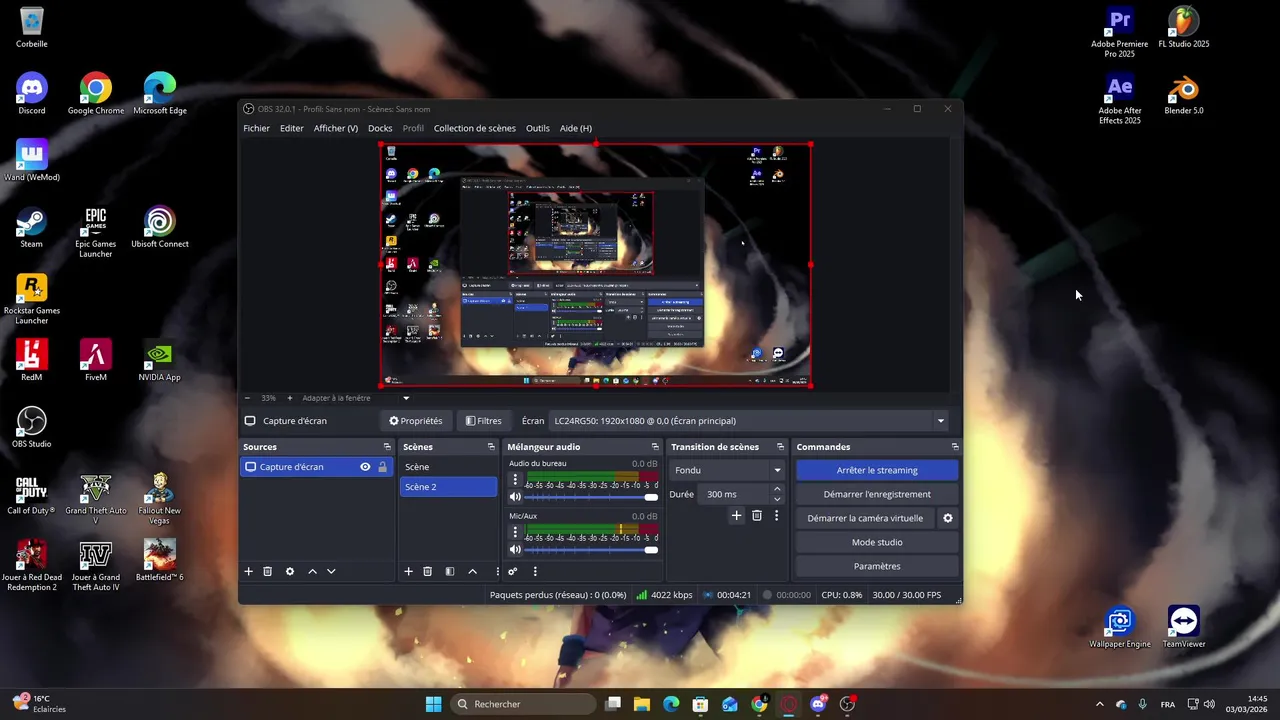Undock the Commandes panel
Image resolution: width=1280 pixels, height=720 pixels.
955,447
